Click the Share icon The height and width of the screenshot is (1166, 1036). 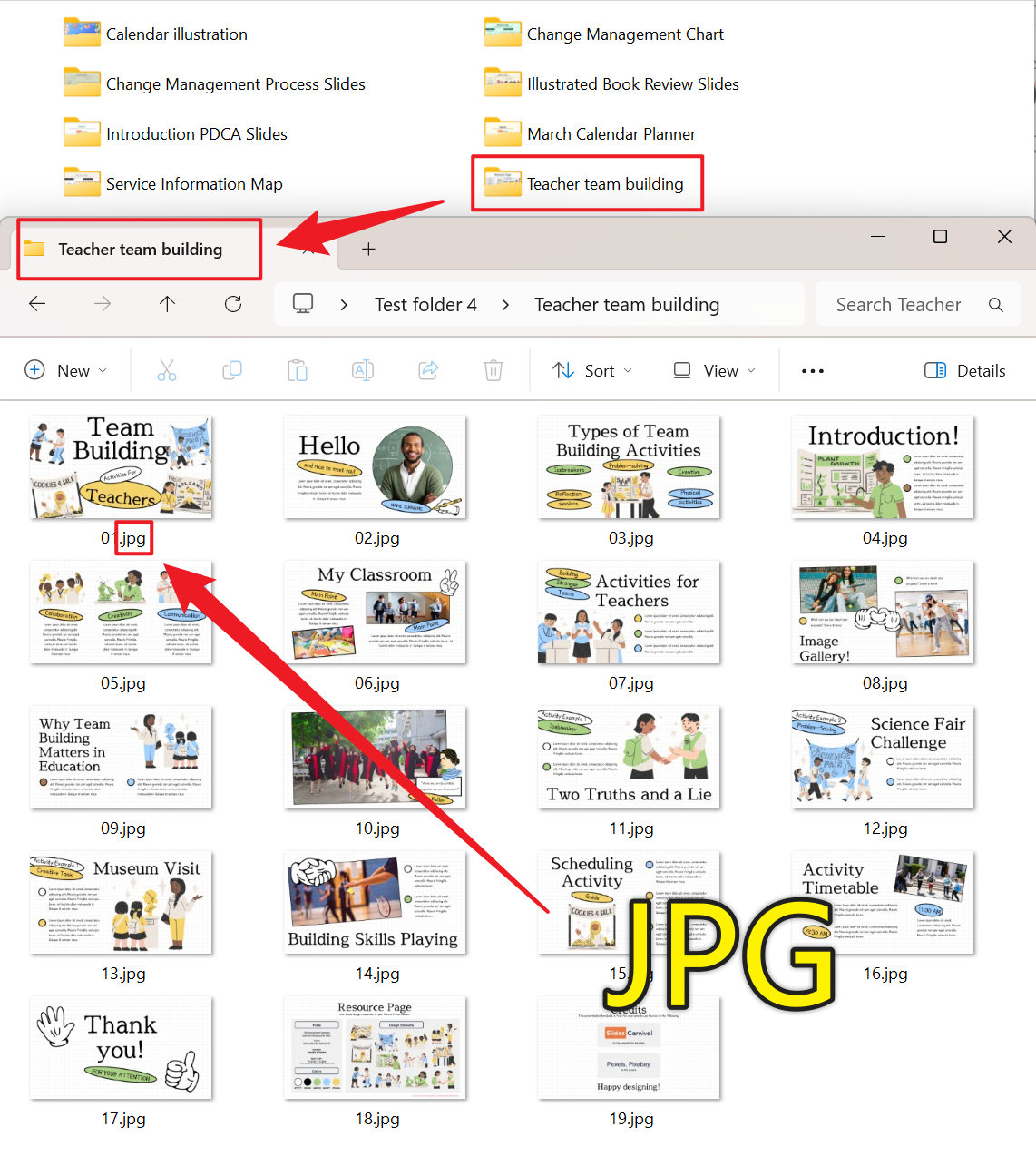pos(428,370)
